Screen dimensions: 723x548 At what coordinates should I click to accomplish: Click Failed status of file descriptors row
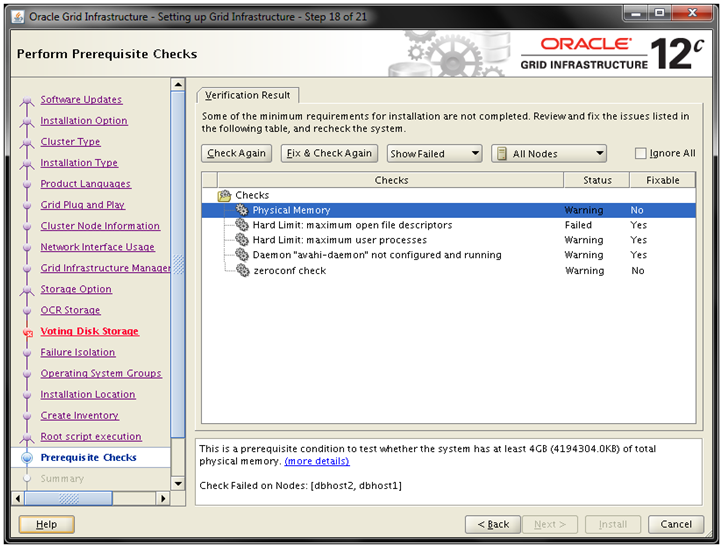578,225
